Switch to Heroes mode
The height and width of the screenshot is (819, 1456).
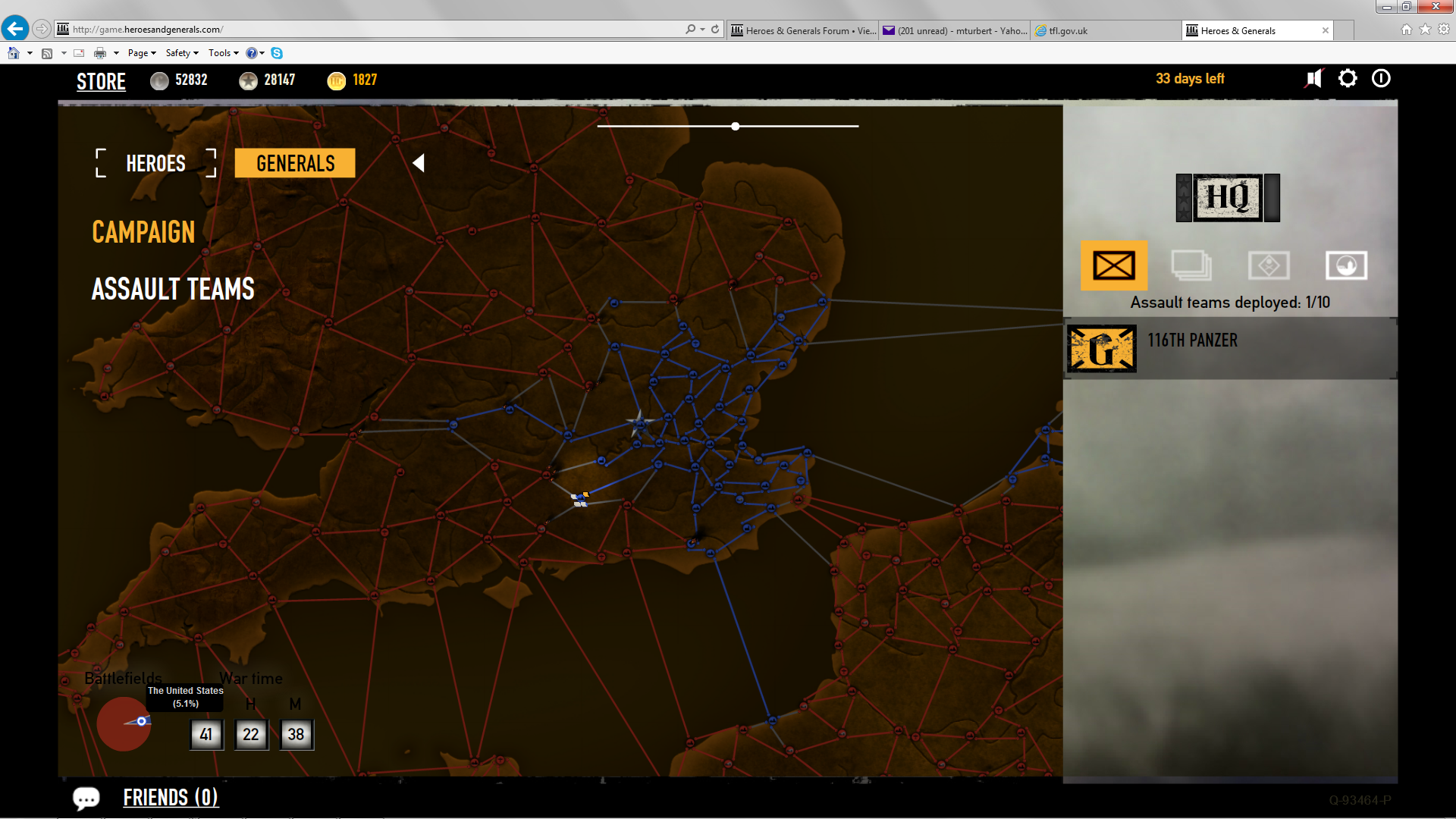(x=155, y=164)
